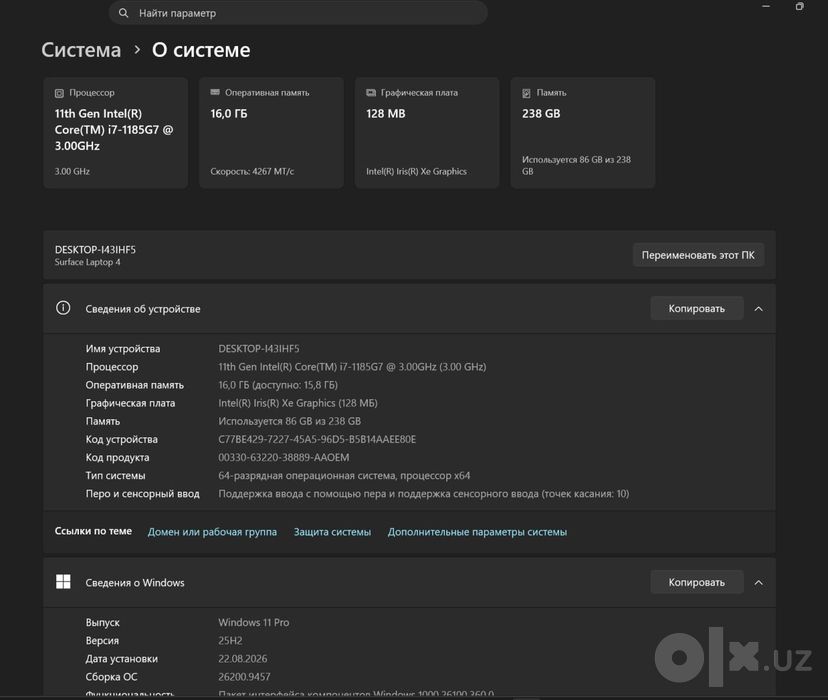Viewport: 828px width, 700px height.
Task: Click the 'Windows 11 Pro' edition value
Action: click(x=253, y=622)
